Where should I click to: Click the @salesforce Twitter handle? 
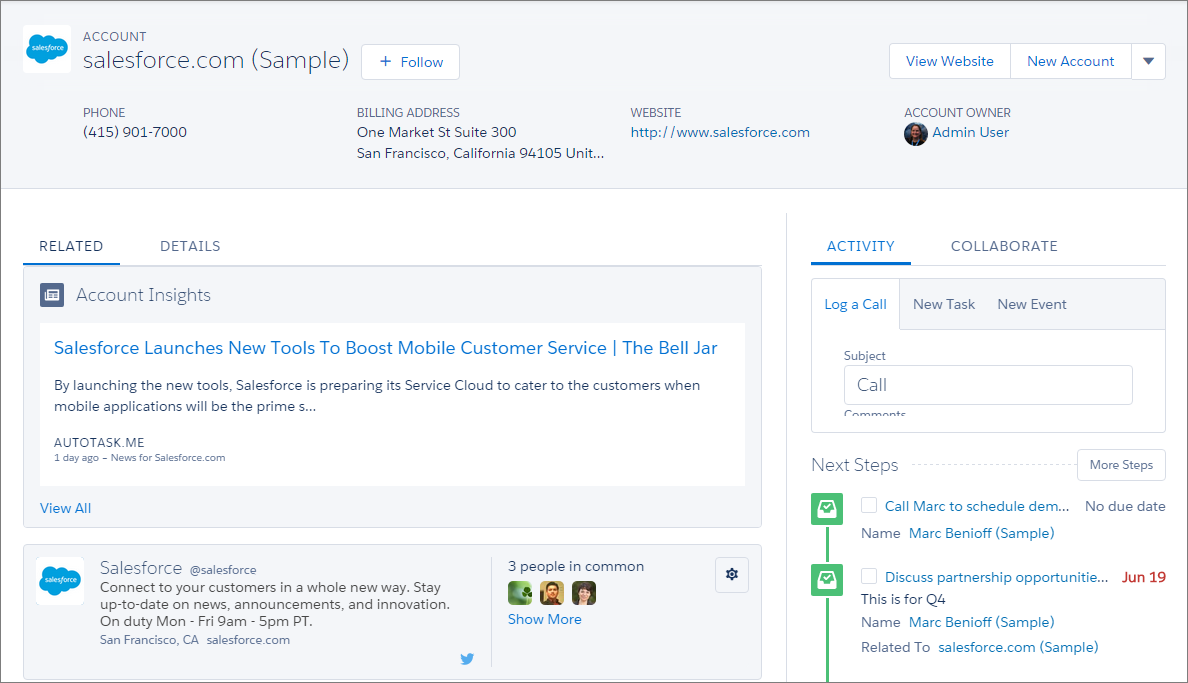223,570
